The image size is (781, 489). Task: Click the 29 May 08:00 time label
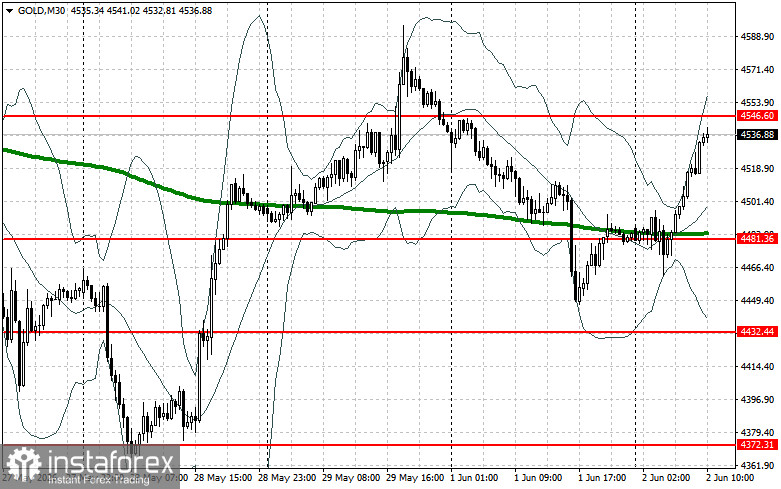[351, 478]
